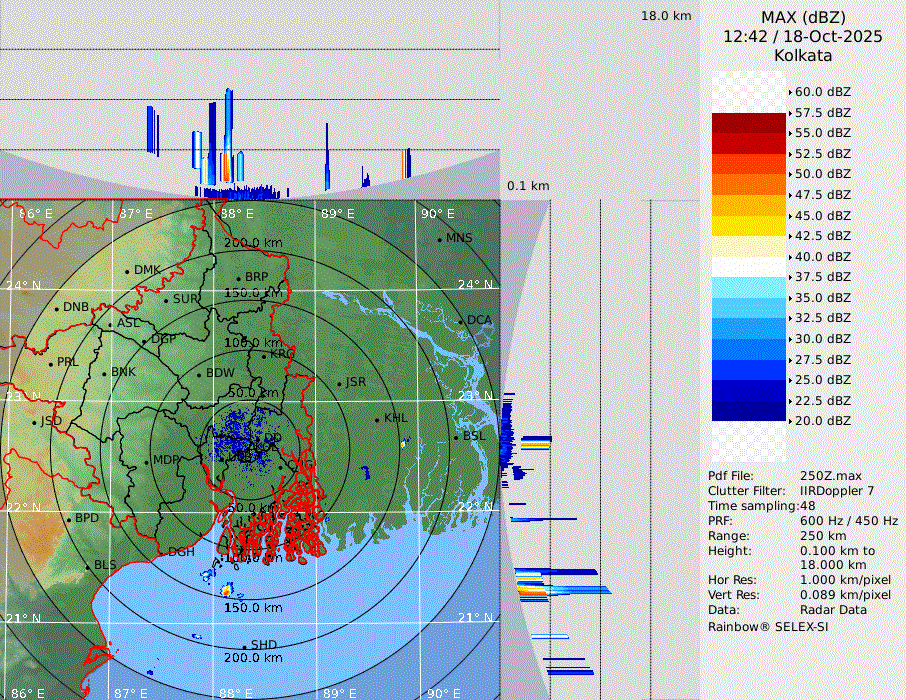Image resolution: width=906 pixels, height=700 pixels.
Task: Select the JSR station marker dot
Action: pos(338,384)
